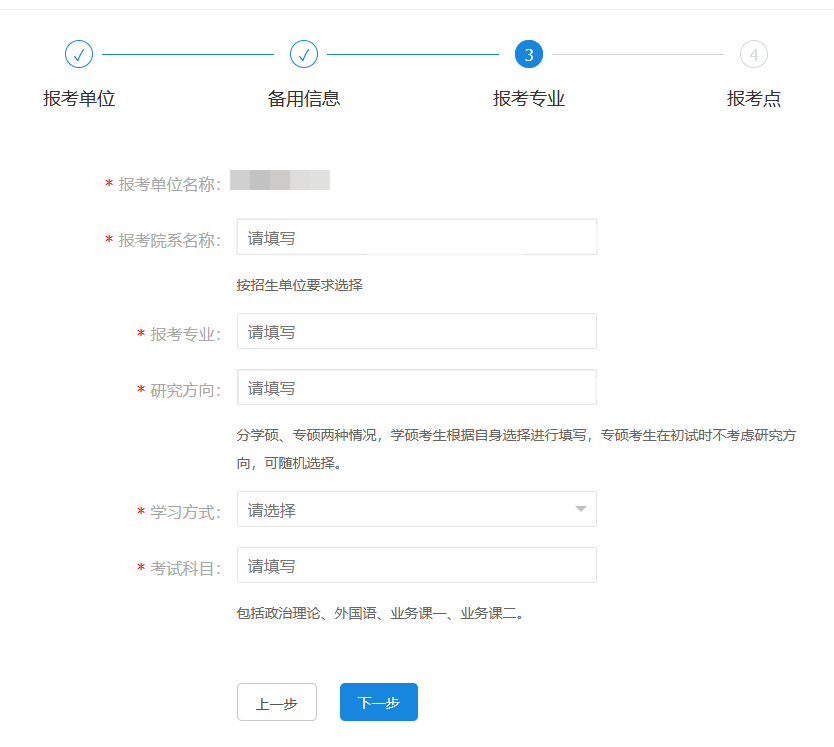
Task: Focus the 研究方向 input box
Action: [x=416, y=388]
